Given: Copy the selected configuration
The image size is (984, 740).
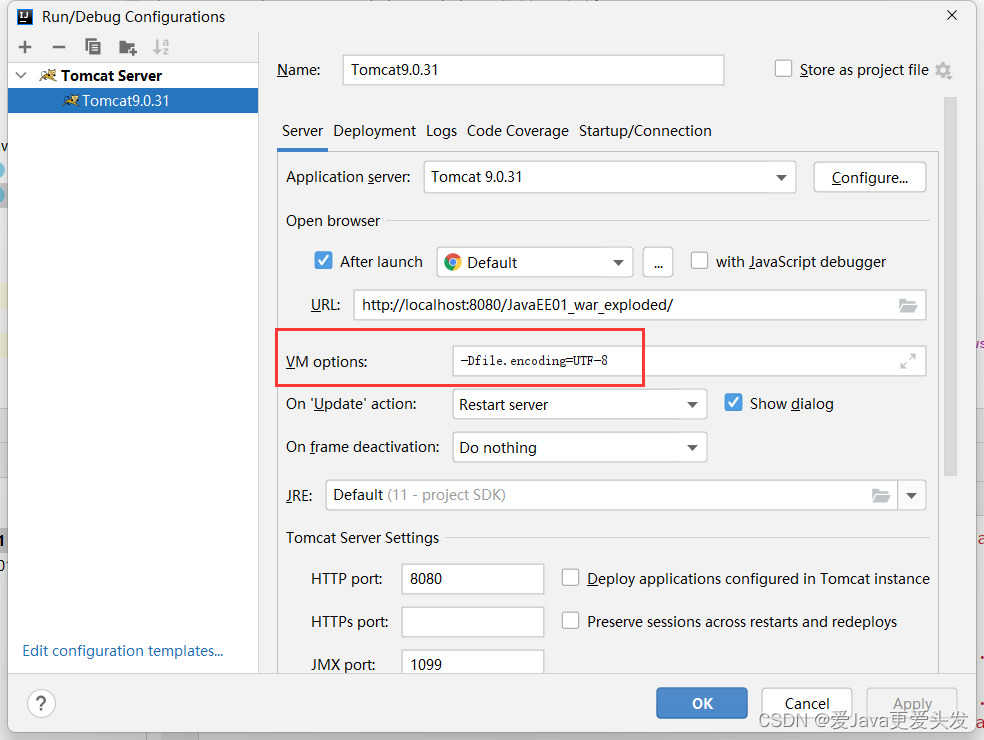Looking at the screenshot, I should (93, 47).
